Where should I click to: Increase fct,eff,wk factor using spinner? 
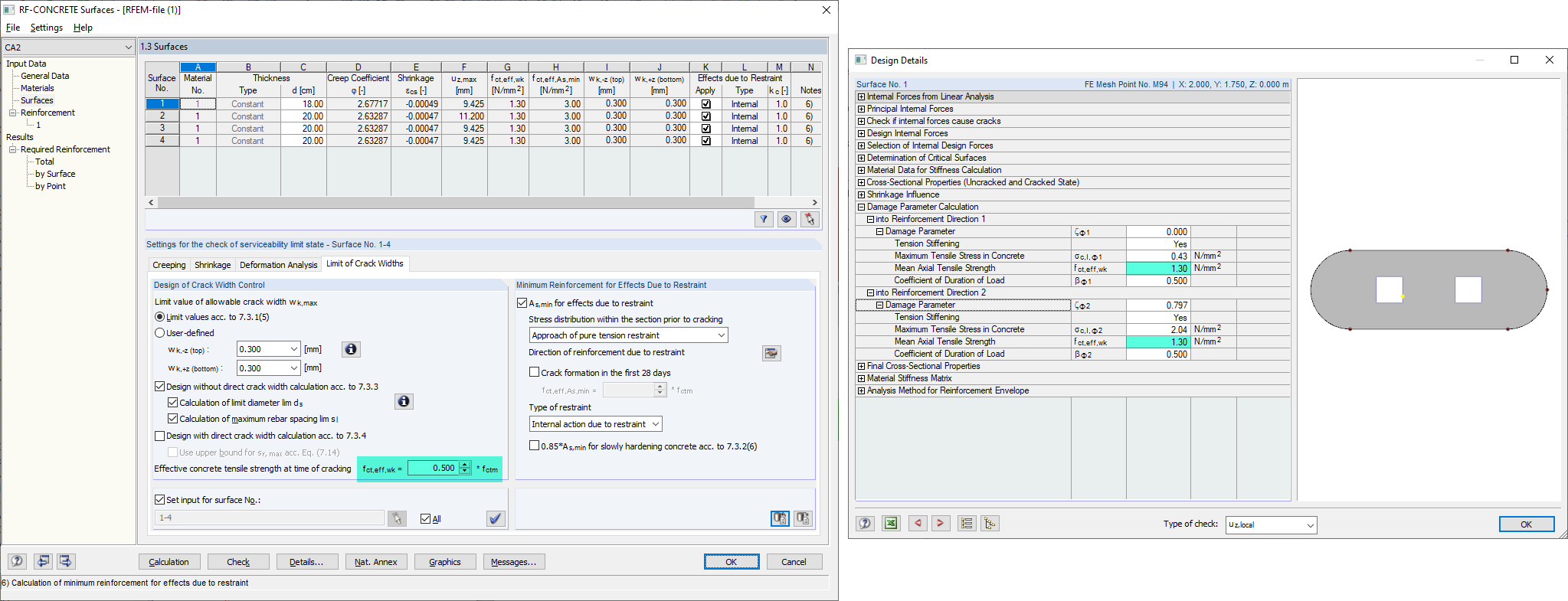[465, 465]
